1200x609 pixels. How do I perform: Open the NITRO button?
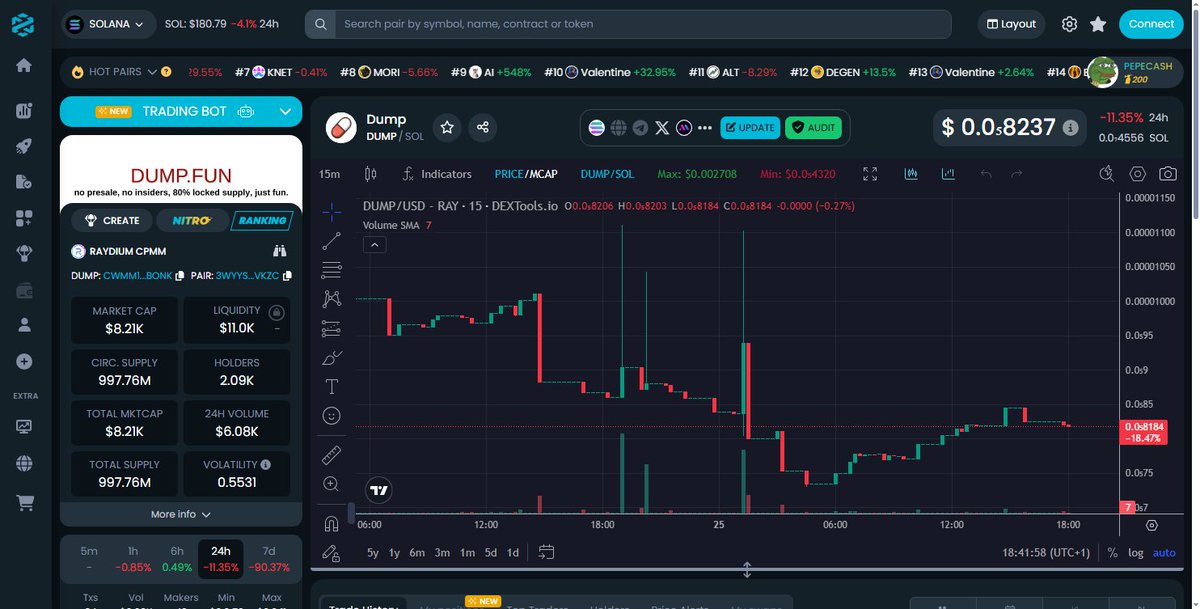[192, 220]
